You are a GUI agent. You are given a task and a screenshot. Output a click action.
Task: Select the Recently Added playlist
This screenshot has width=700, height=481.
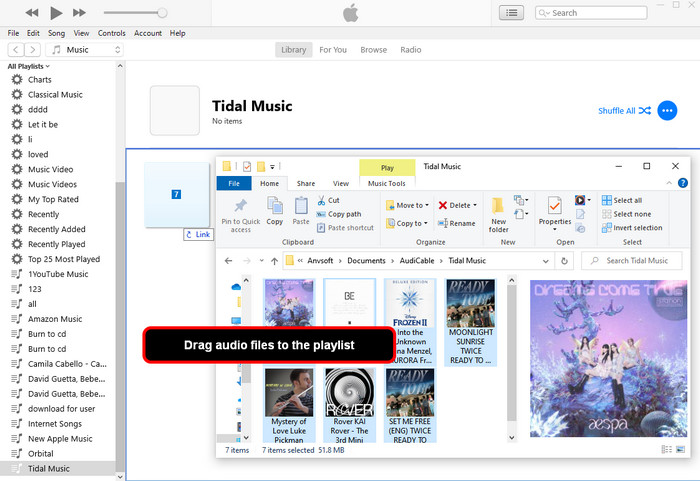coord(58,229)
